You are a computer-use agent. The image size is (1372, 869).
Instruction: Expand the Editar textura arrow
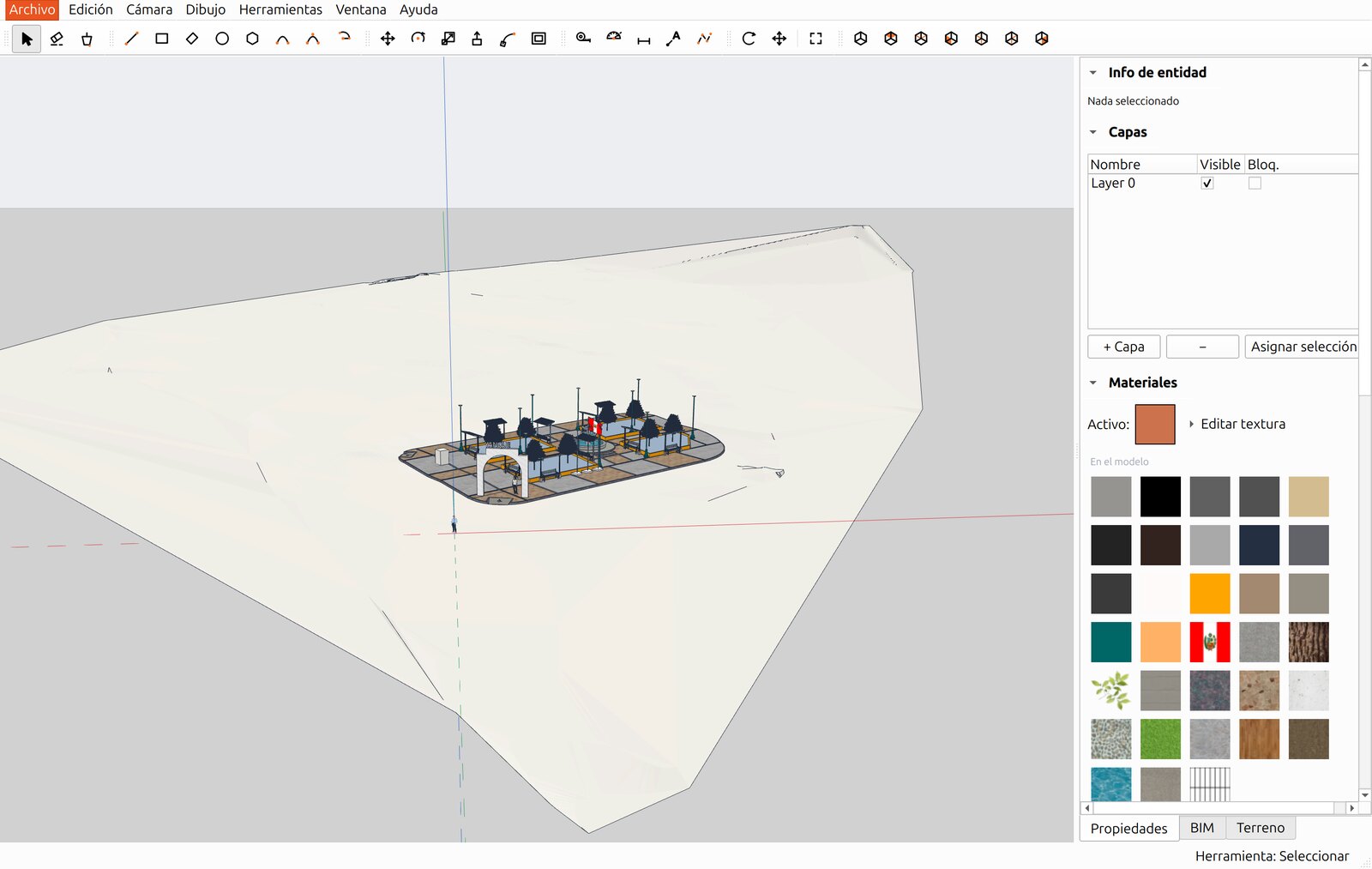[1191, 424]
